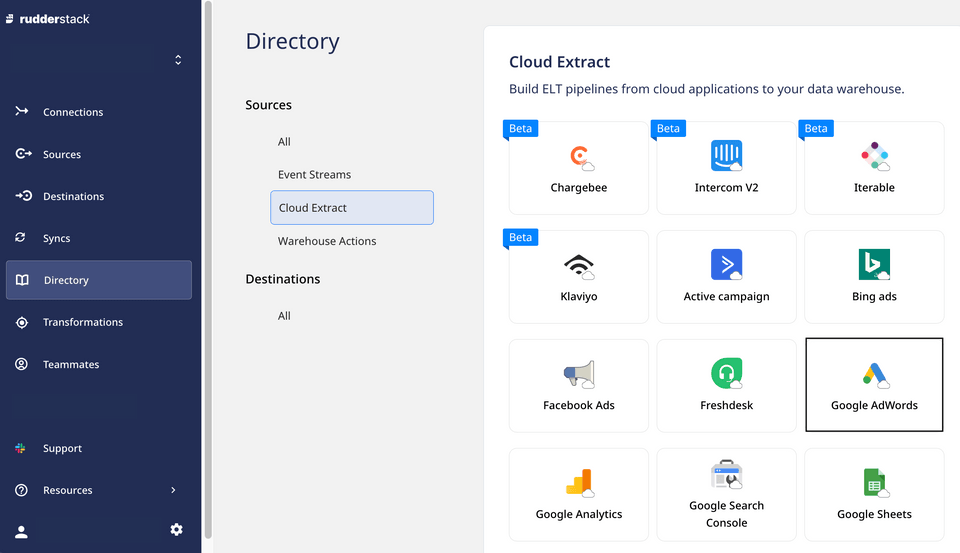Click the RudderStack logo
The height and width of the screenshot is (553, 960).
(x=47, y=19)
